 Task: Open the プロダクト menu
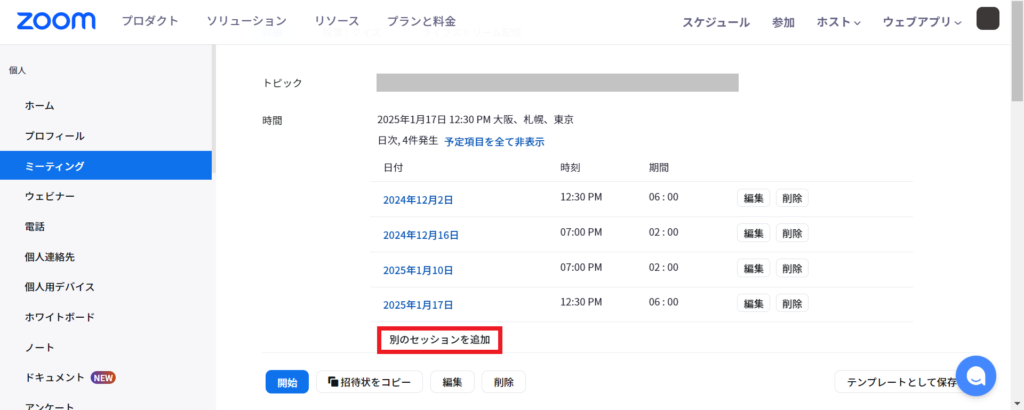(150, 21)
